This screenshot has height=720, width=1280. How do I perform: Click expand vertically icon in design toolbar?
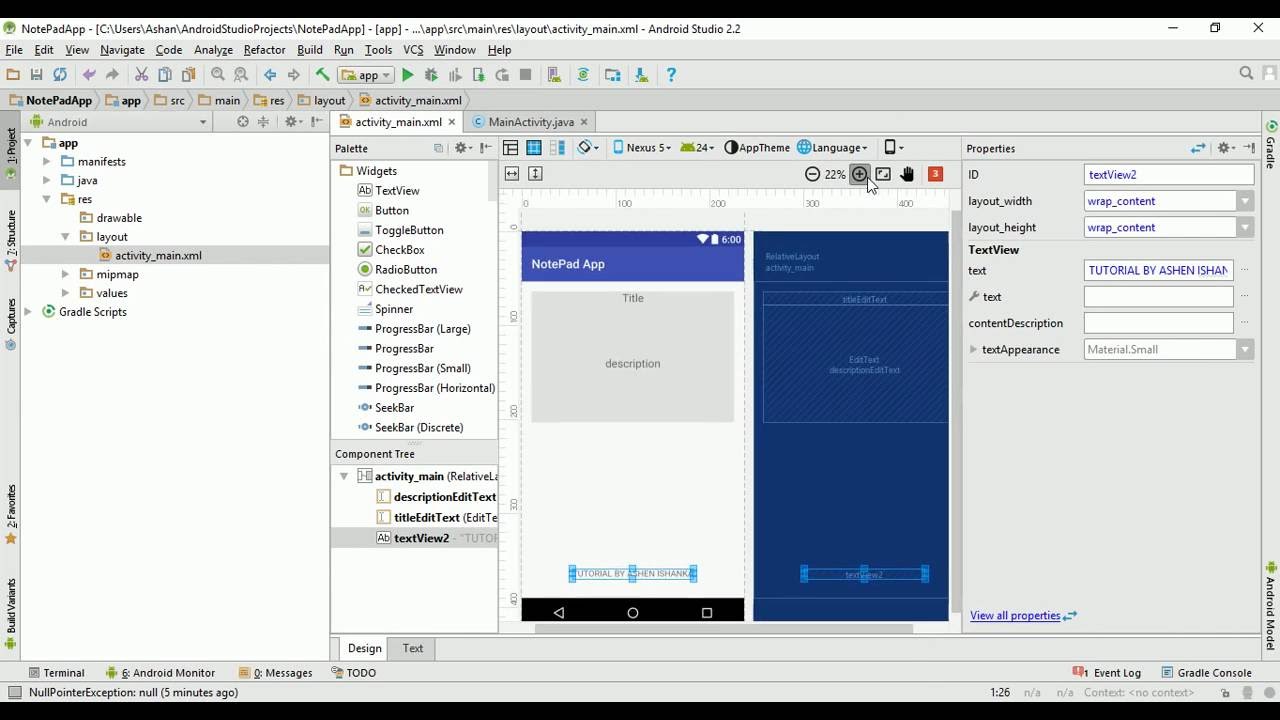click(535, 174)
